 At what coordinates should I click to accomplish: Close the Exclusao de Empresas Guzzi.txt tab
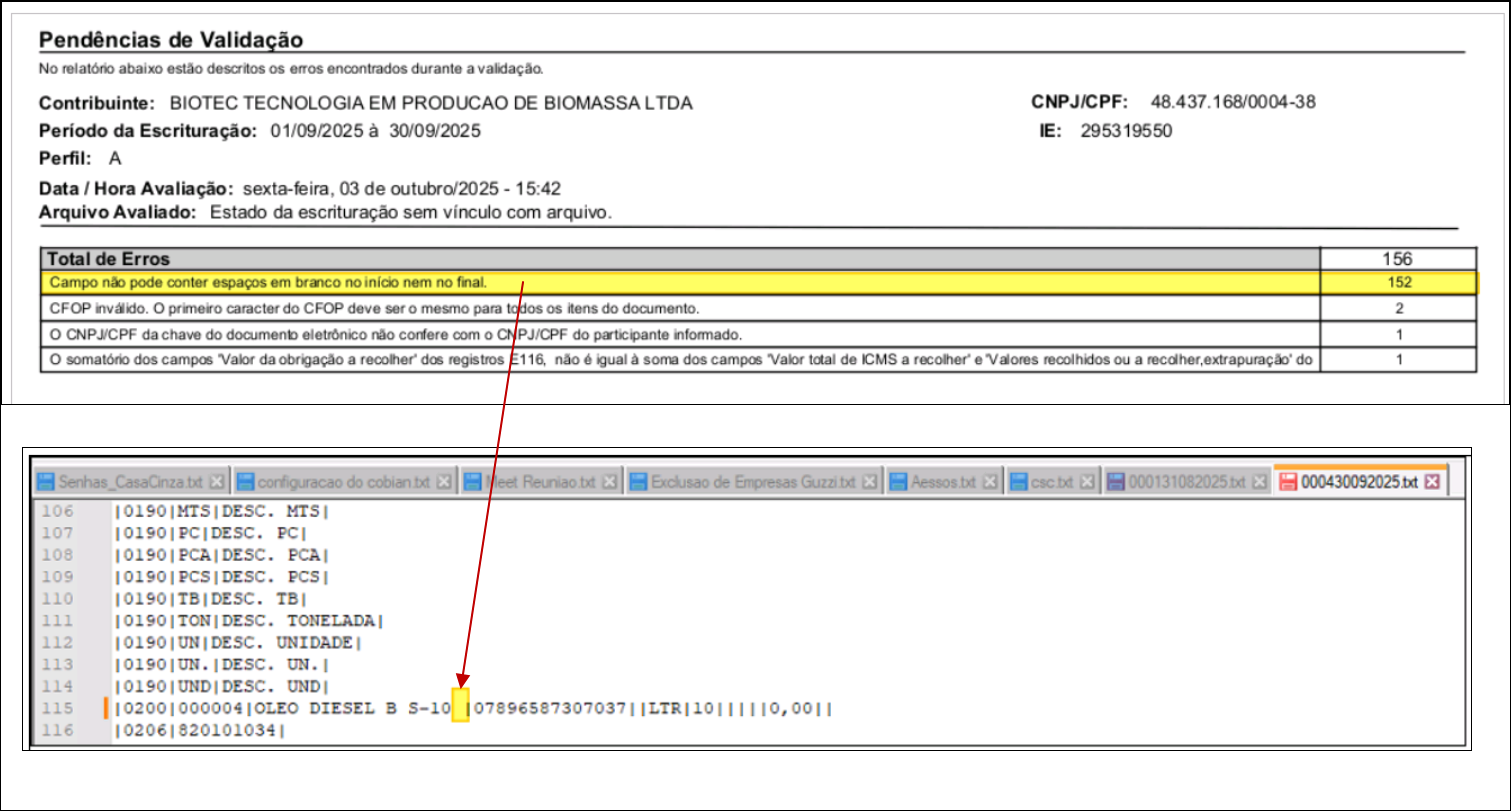[x=870, y=482]
